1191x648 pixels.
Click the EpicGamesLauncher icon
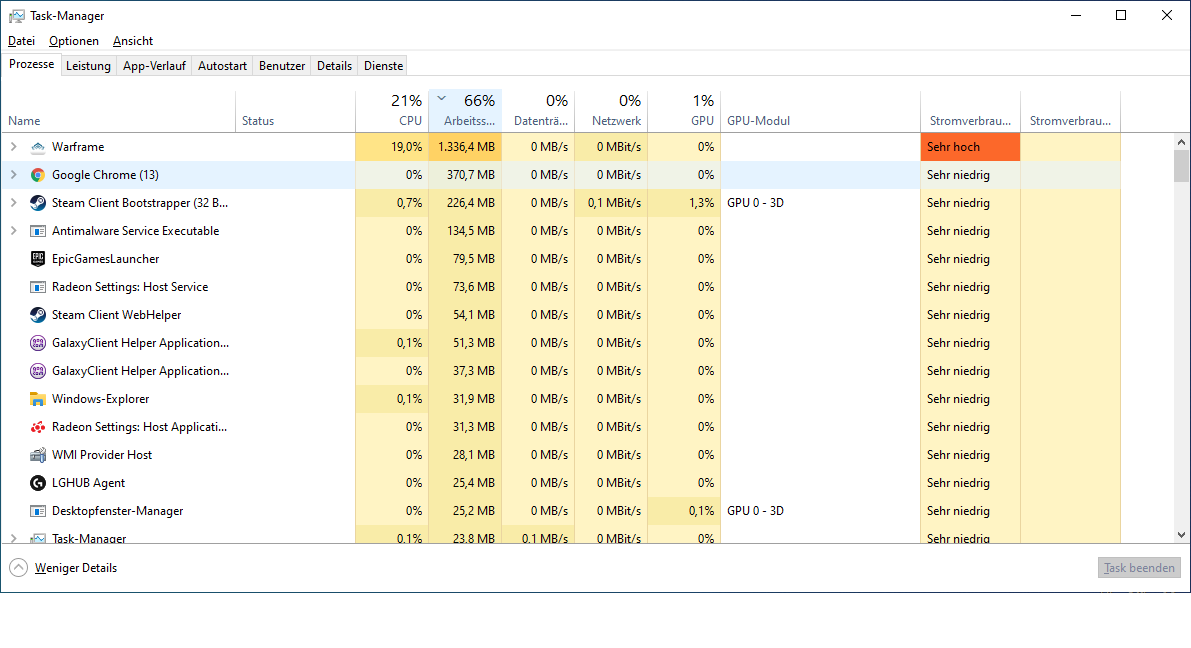click(x=37, y=259)
